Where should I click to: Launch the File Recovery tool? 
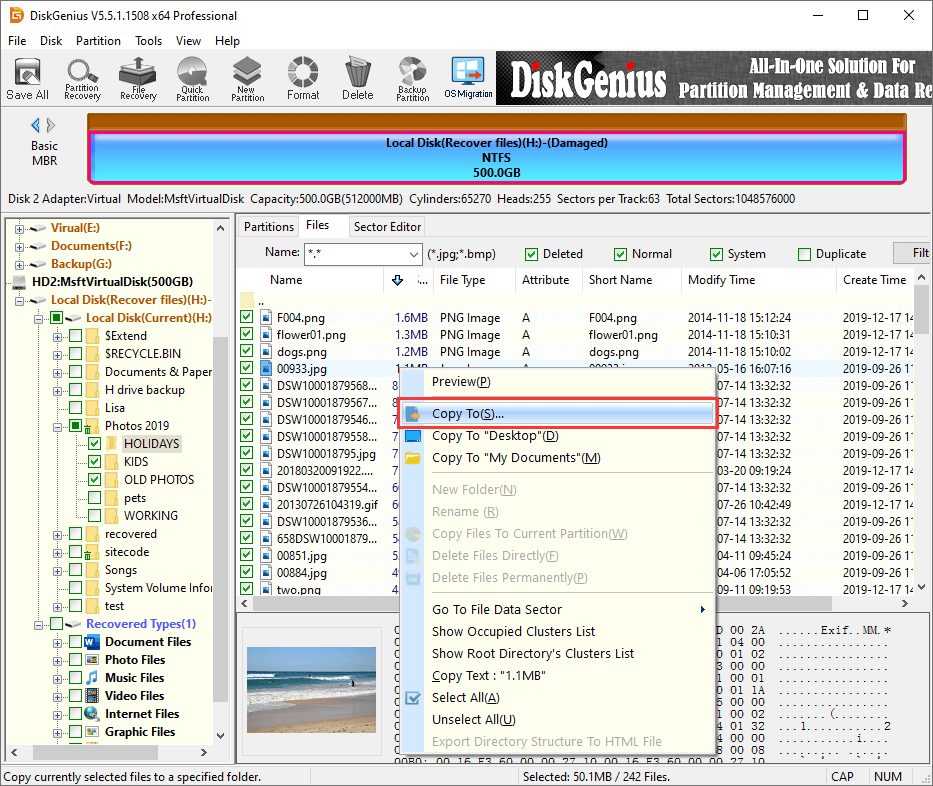[138, 79]
